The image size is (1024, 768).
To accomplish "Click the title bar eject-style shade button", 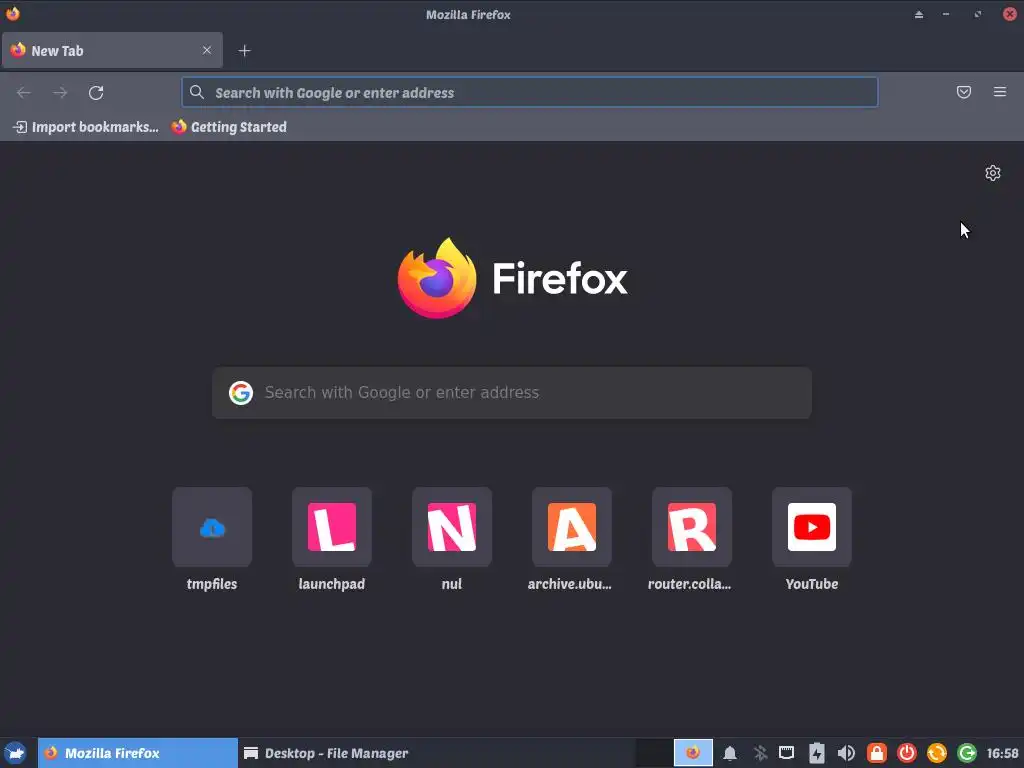I will 919,14.
